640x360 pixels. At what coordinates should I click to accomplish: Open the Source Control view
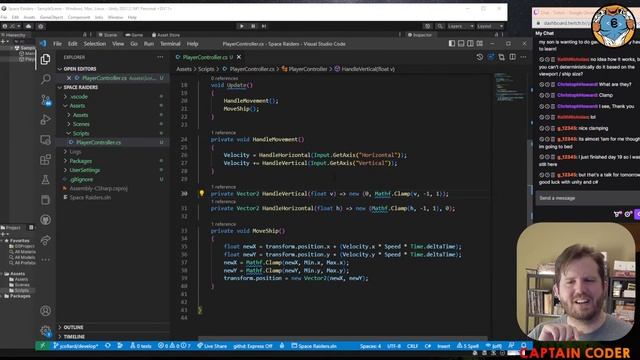click(x=45, y=100)
